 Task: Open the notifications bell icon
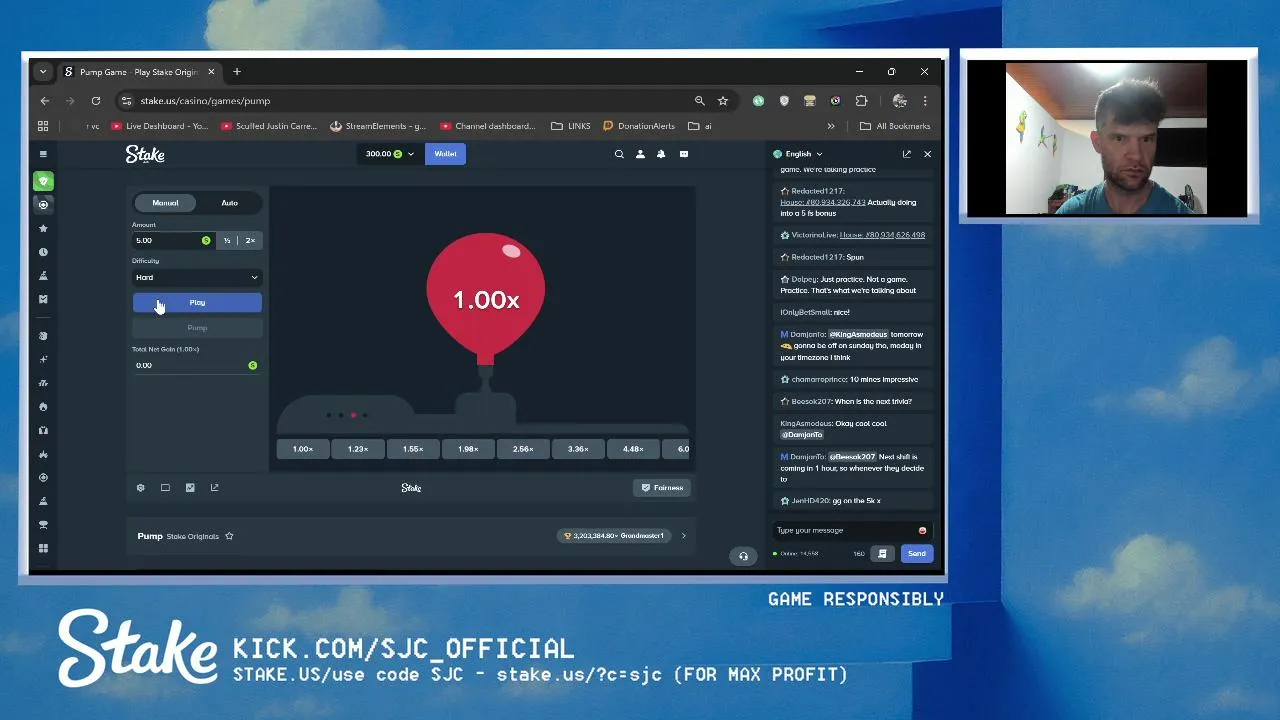coord(661,154)
